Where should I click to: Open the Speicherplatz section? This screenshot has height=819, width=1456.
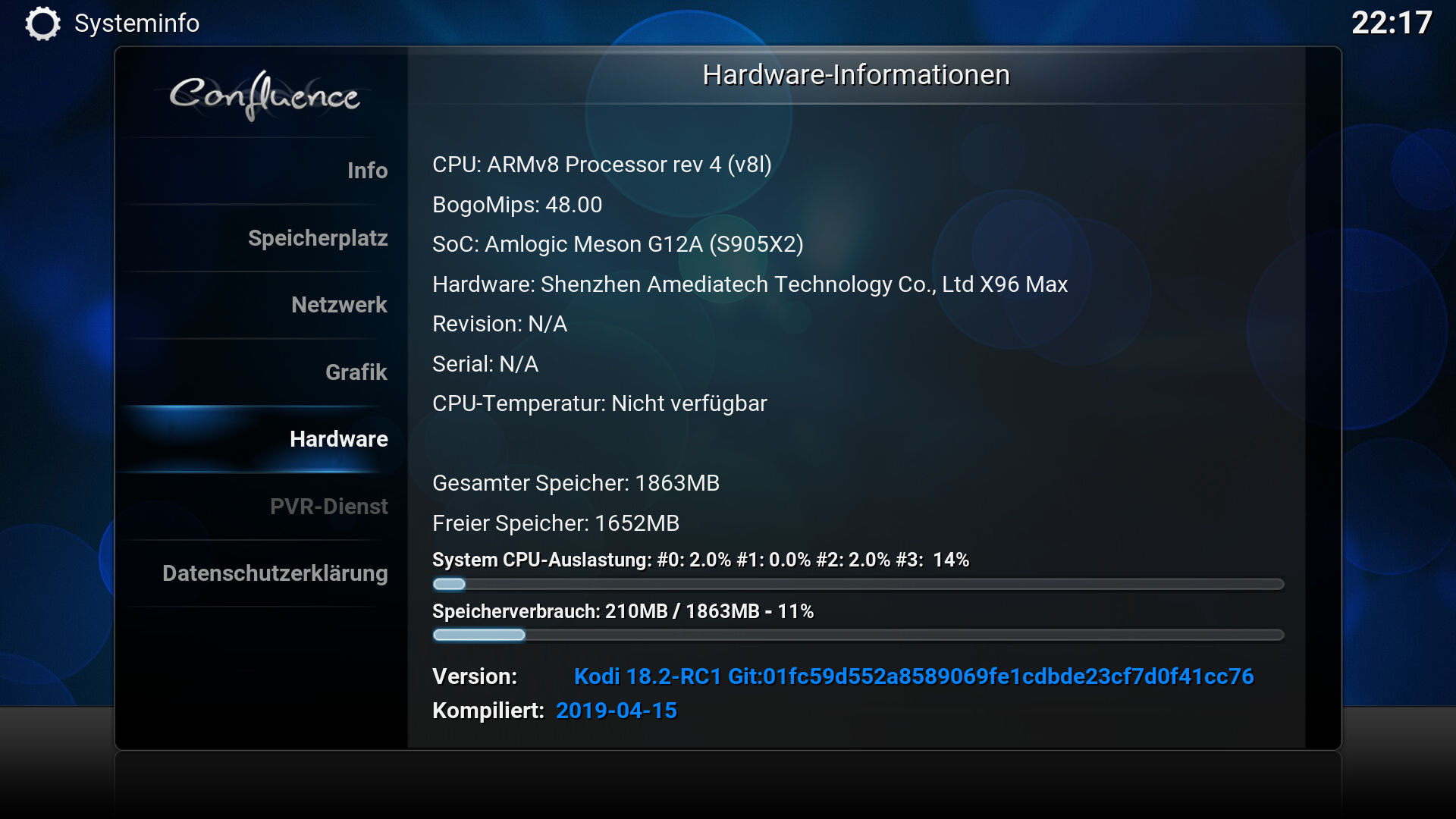[262, 238]
